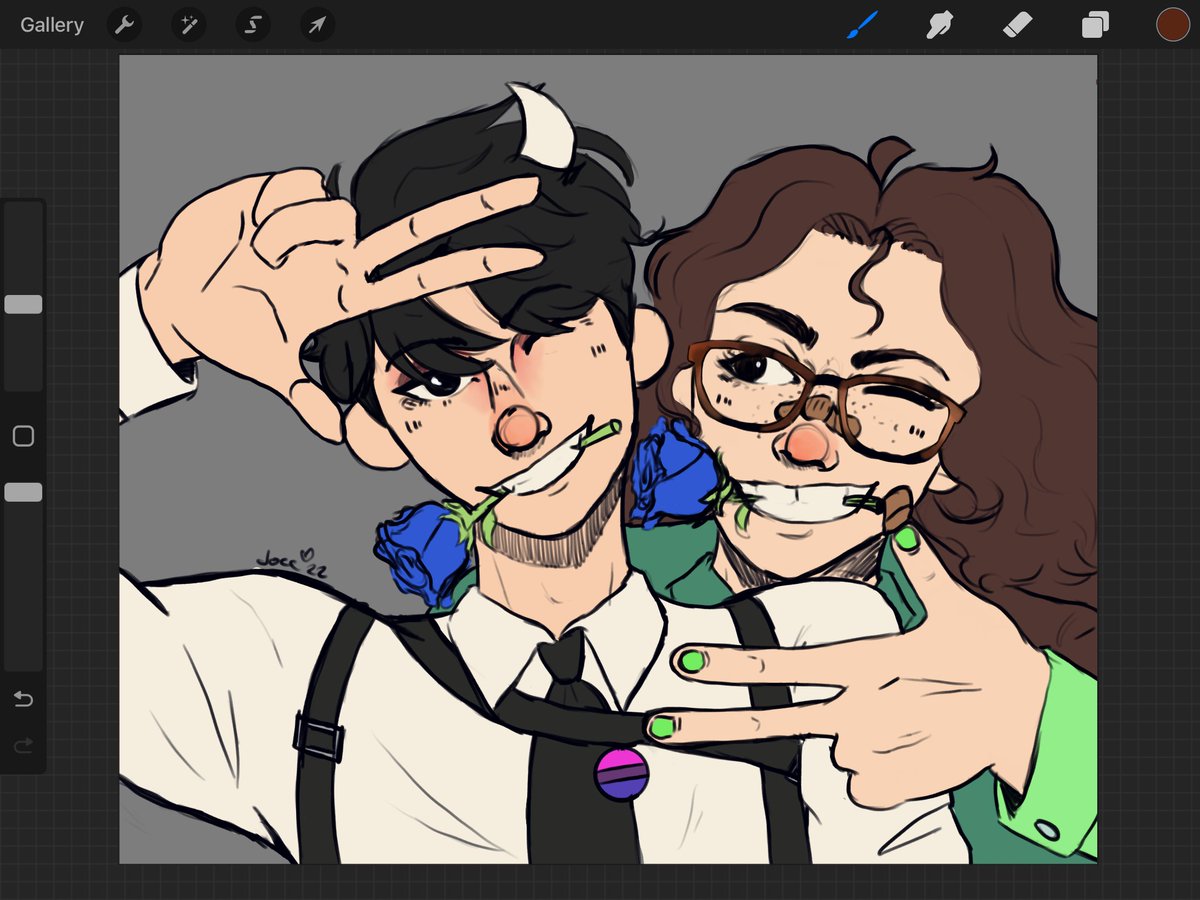Select the Brush tool

862,25
